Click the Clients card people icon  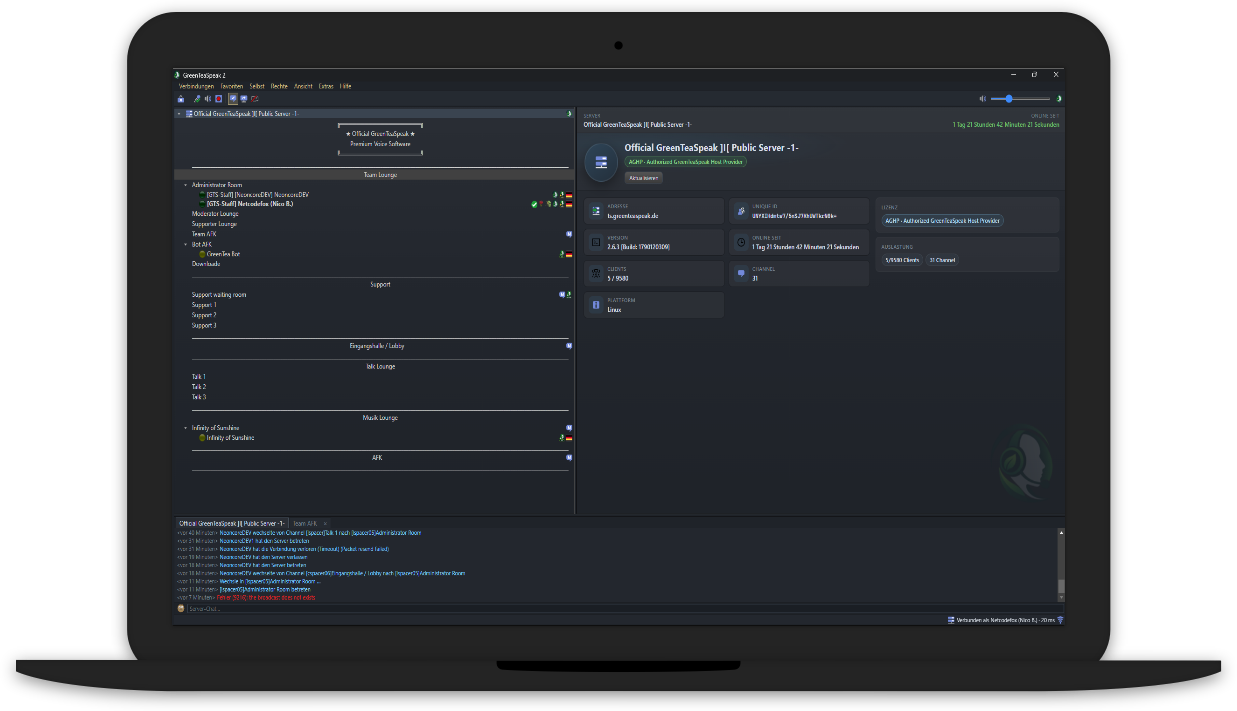[596, 274]
